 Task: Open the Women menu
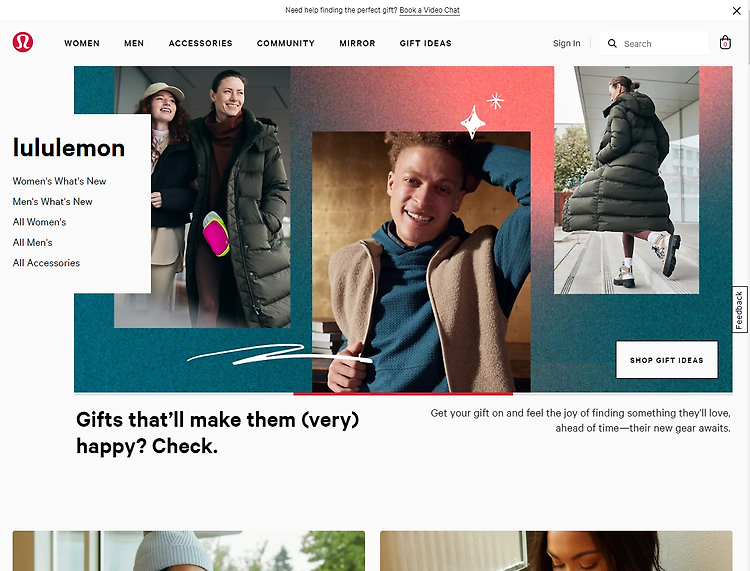point(82,43)
